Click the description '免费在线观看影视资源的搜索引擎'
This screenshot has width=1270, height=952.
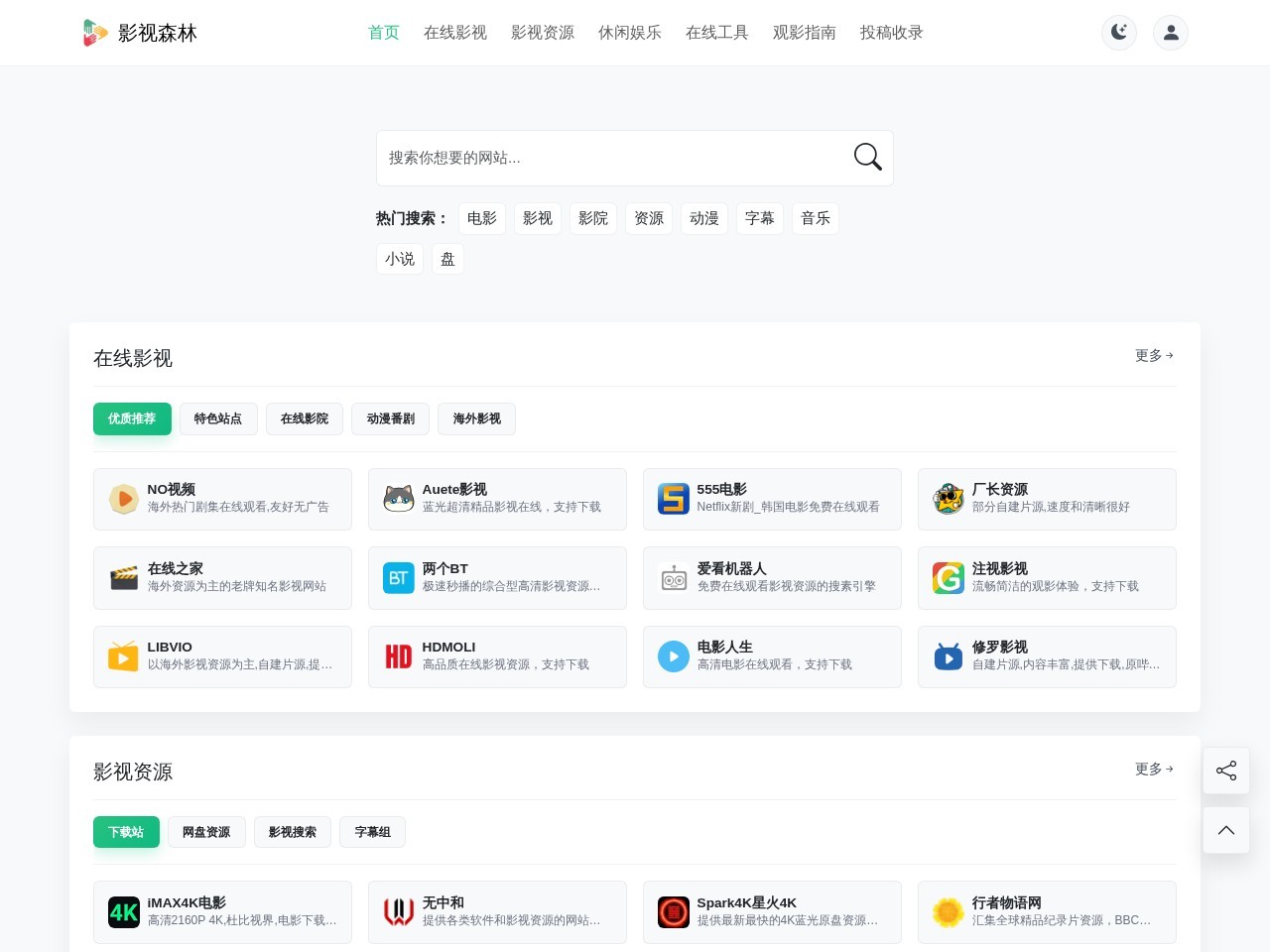787,586
